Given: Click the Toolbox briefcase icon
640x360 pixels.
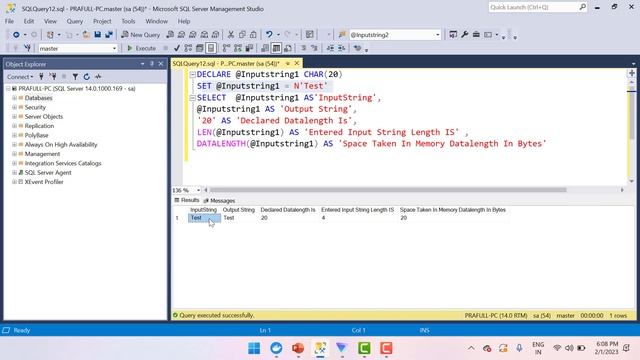Looking at the screenshot, I should coord(476,35).
